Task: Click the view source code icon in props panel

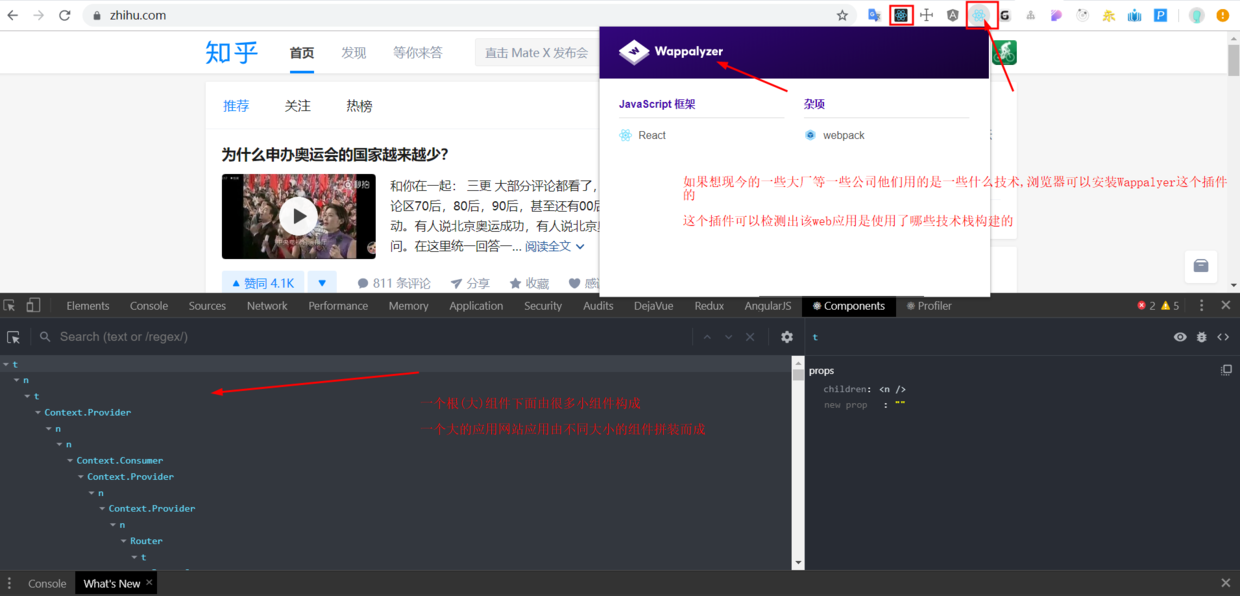Action: [x=1223, y=337]
